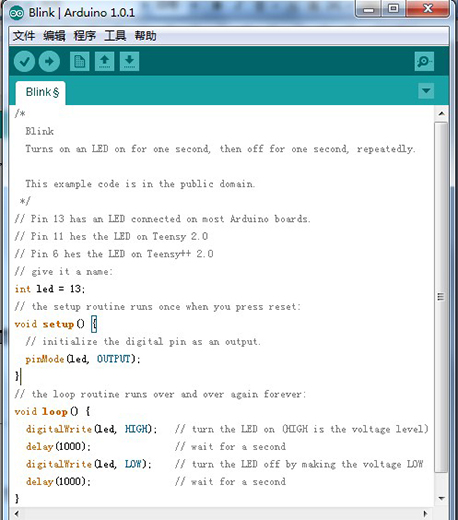
Task: Open the 工具 menu
Action: (x=115, y=36)
